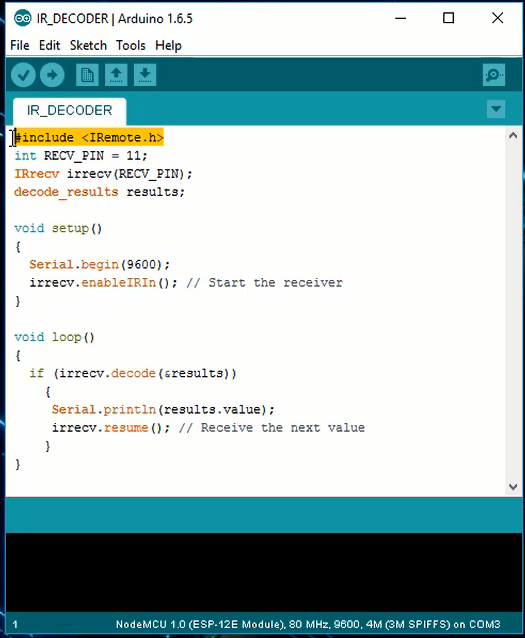This screenshot has width=525, height=638.
Task: Click the comment // Receive the next value
Action: 272,428
